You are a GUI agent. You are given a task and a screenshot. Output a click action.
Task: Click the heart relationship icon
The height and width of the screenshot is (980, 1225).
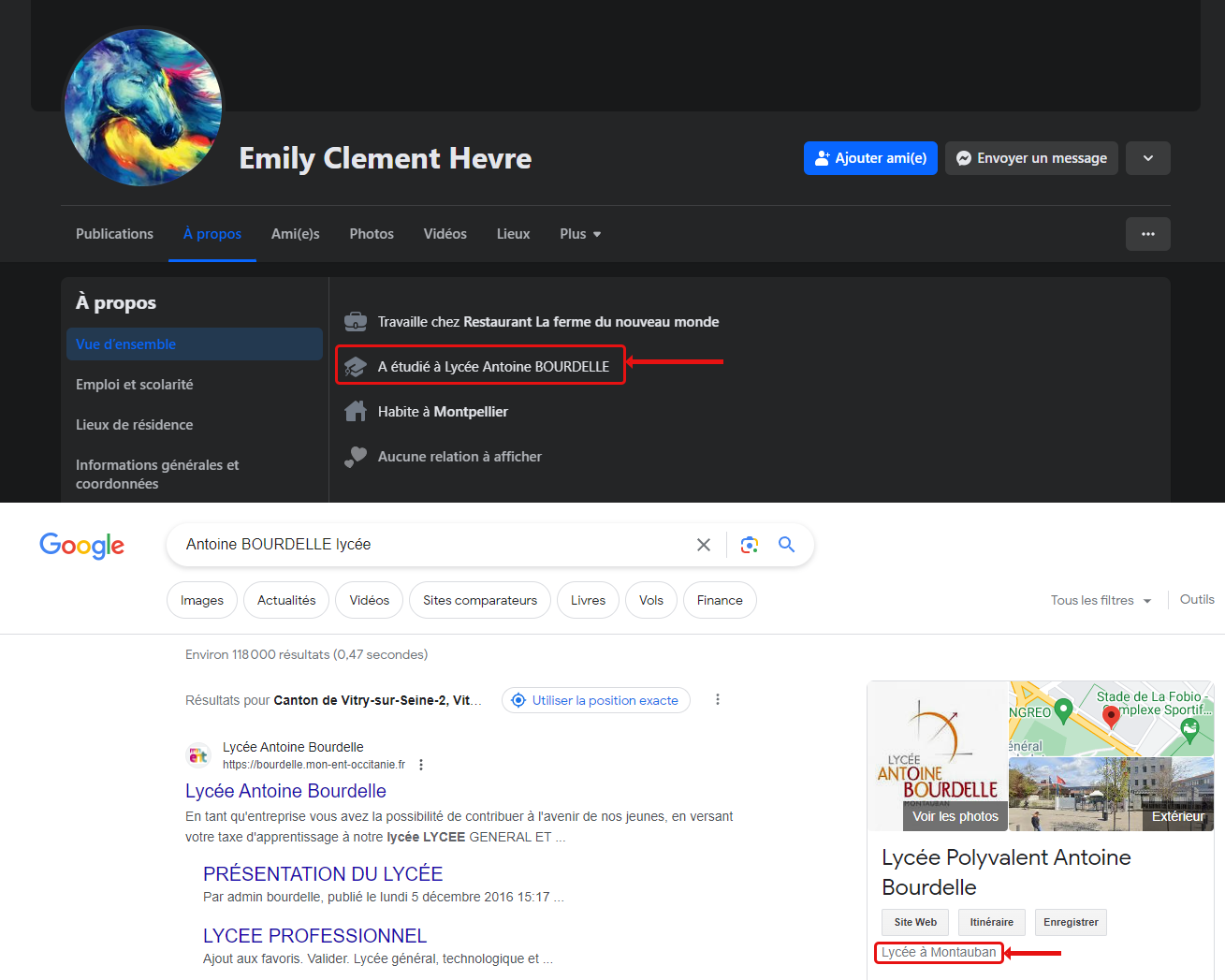click(356, 457)
